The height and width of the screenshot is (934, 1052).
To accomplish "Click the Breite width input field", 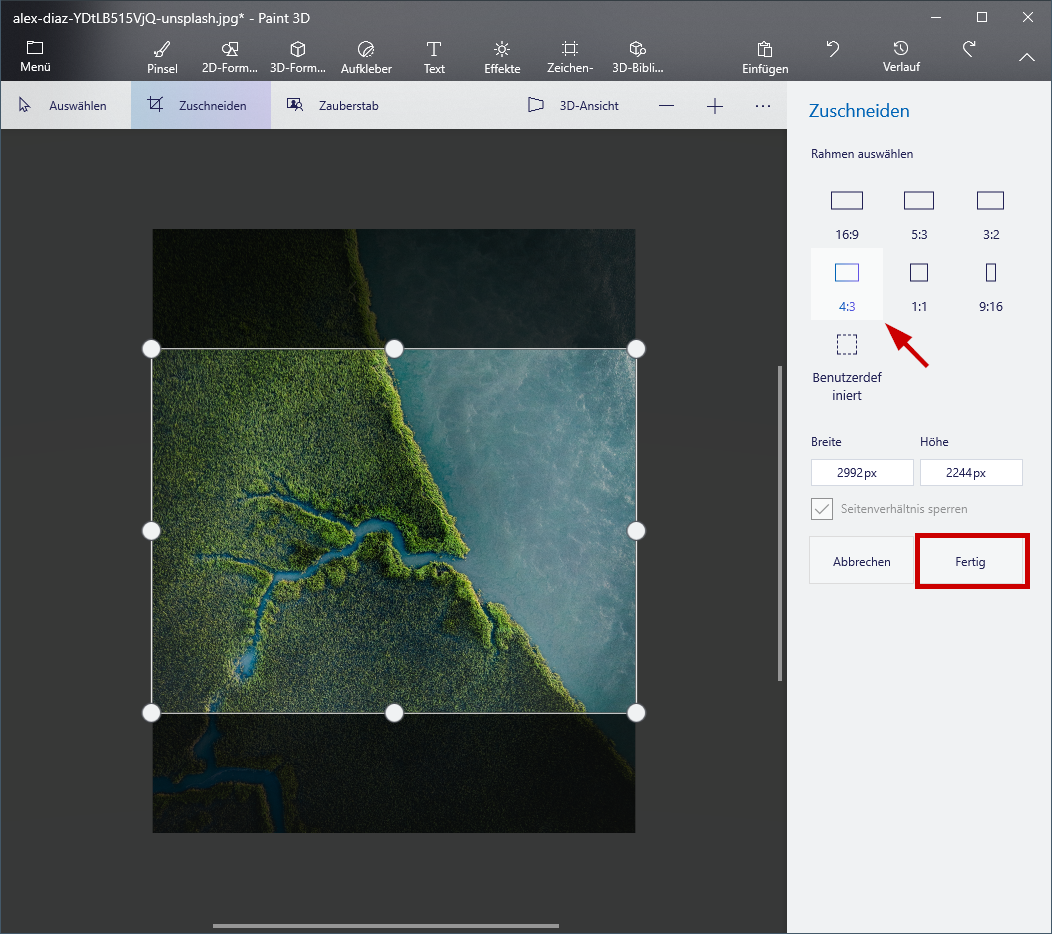I will [862, 473].
